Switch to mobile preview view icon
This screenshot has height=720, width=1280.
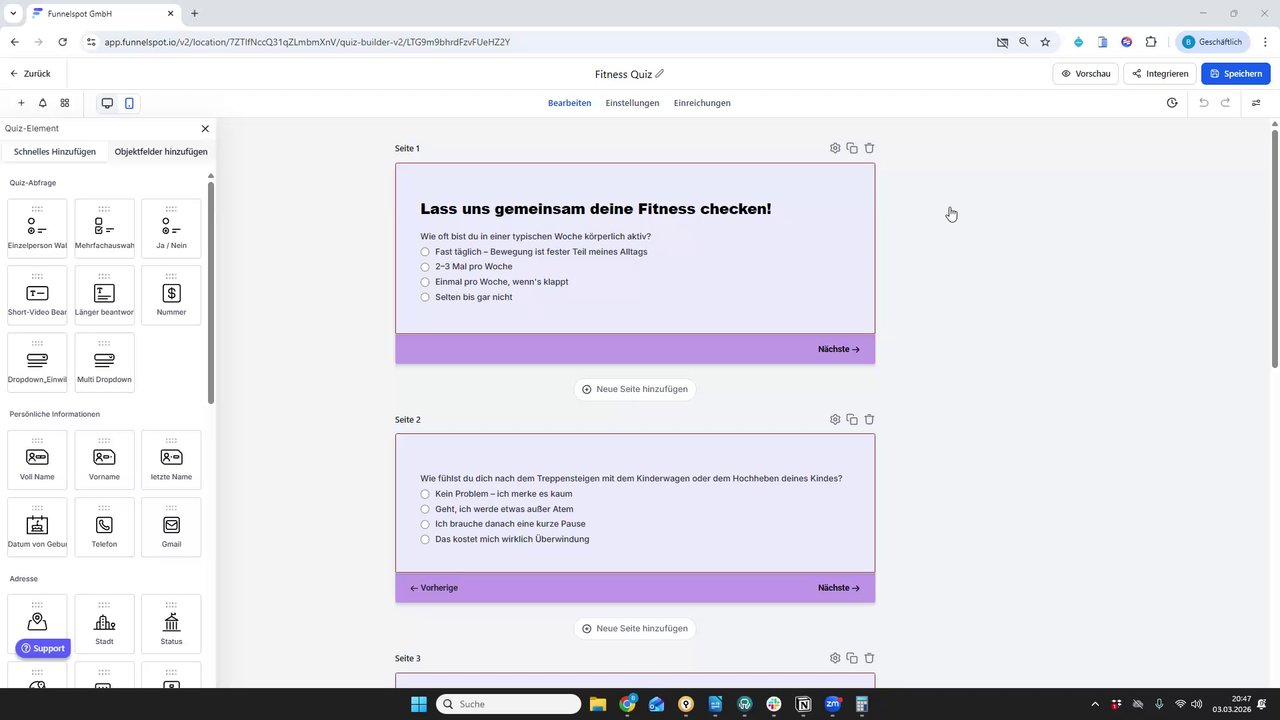129,103
